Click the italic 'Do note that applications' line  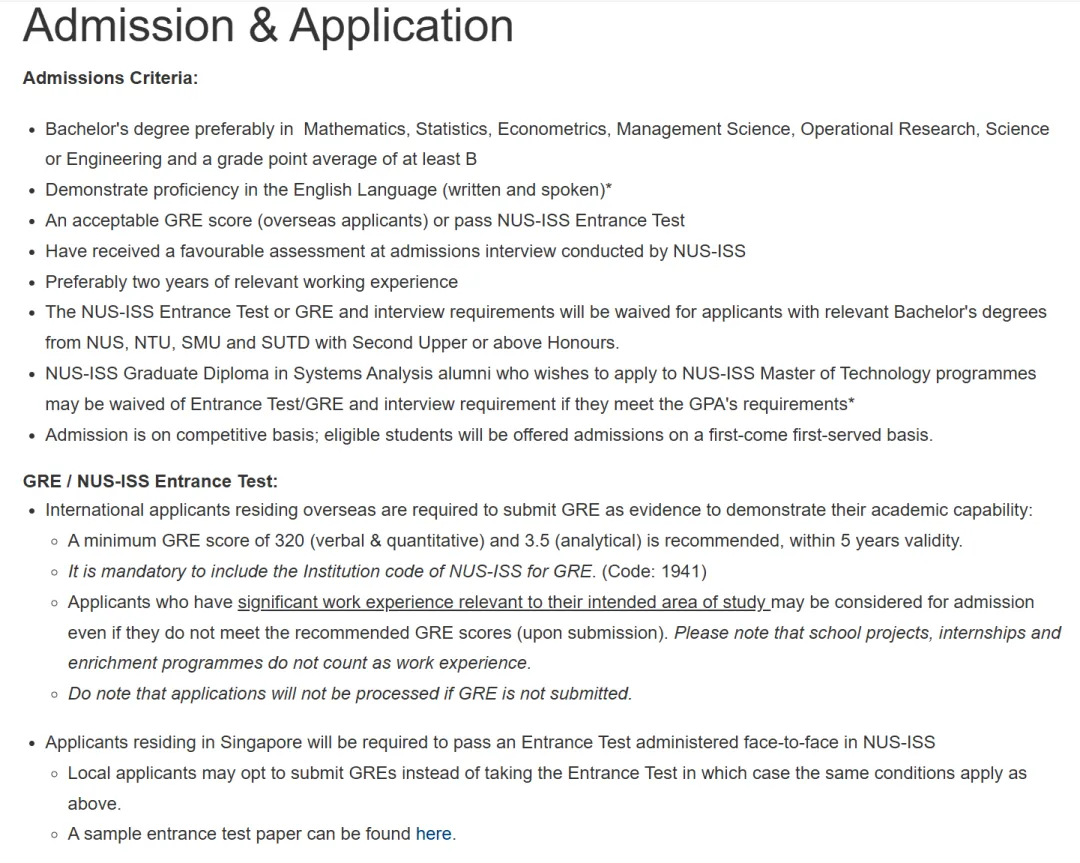[x=349, y=693]
